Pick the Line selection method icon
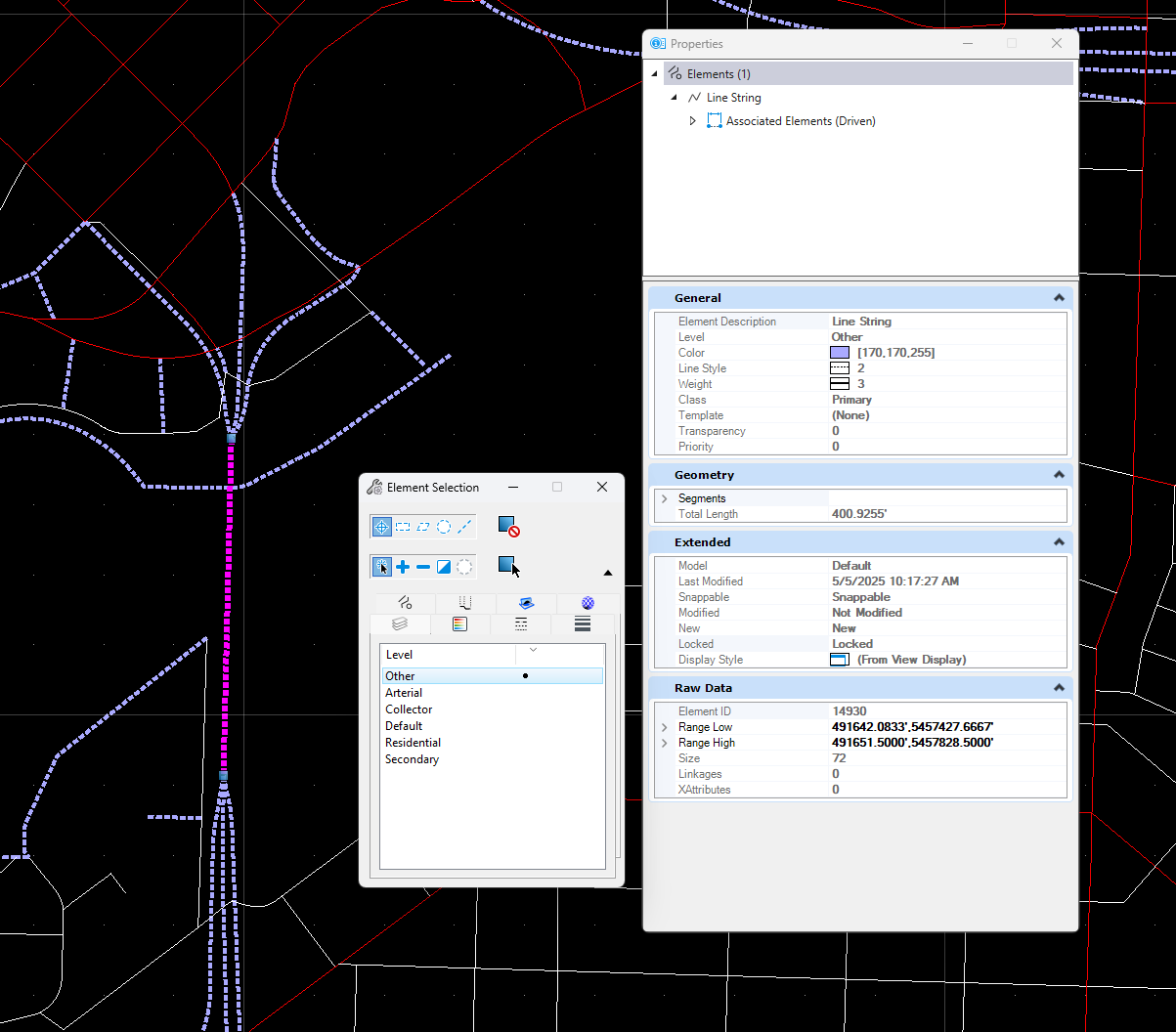 464,527
